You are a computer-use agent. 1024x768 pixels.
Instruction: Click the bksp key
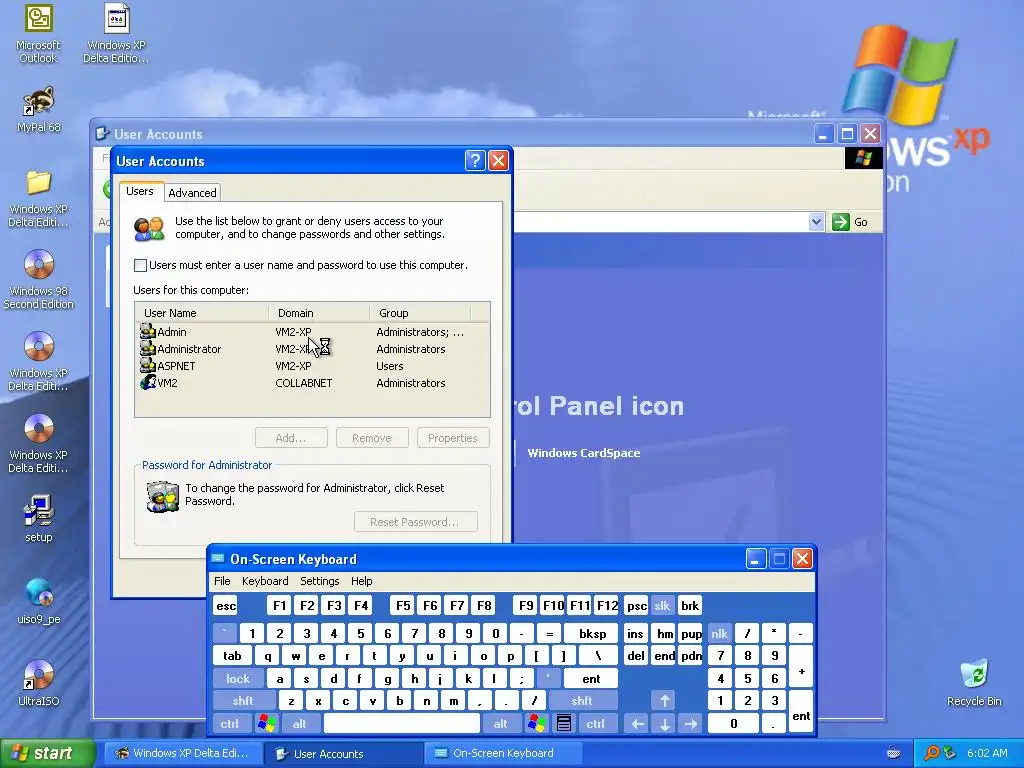click(x=592, y=633)
